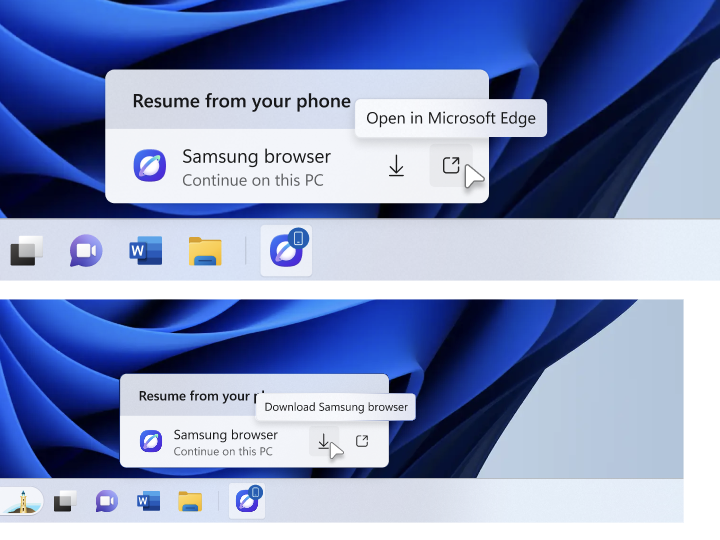Click the lighthouse search highlight on the lower taskbar
Screen dimensions: 720x540
[23, 501]
